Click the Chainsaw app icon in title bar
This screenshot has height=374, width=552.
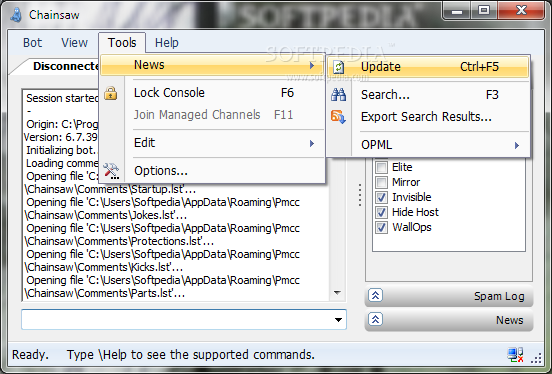pyautogui.click(x=16, y=15)
